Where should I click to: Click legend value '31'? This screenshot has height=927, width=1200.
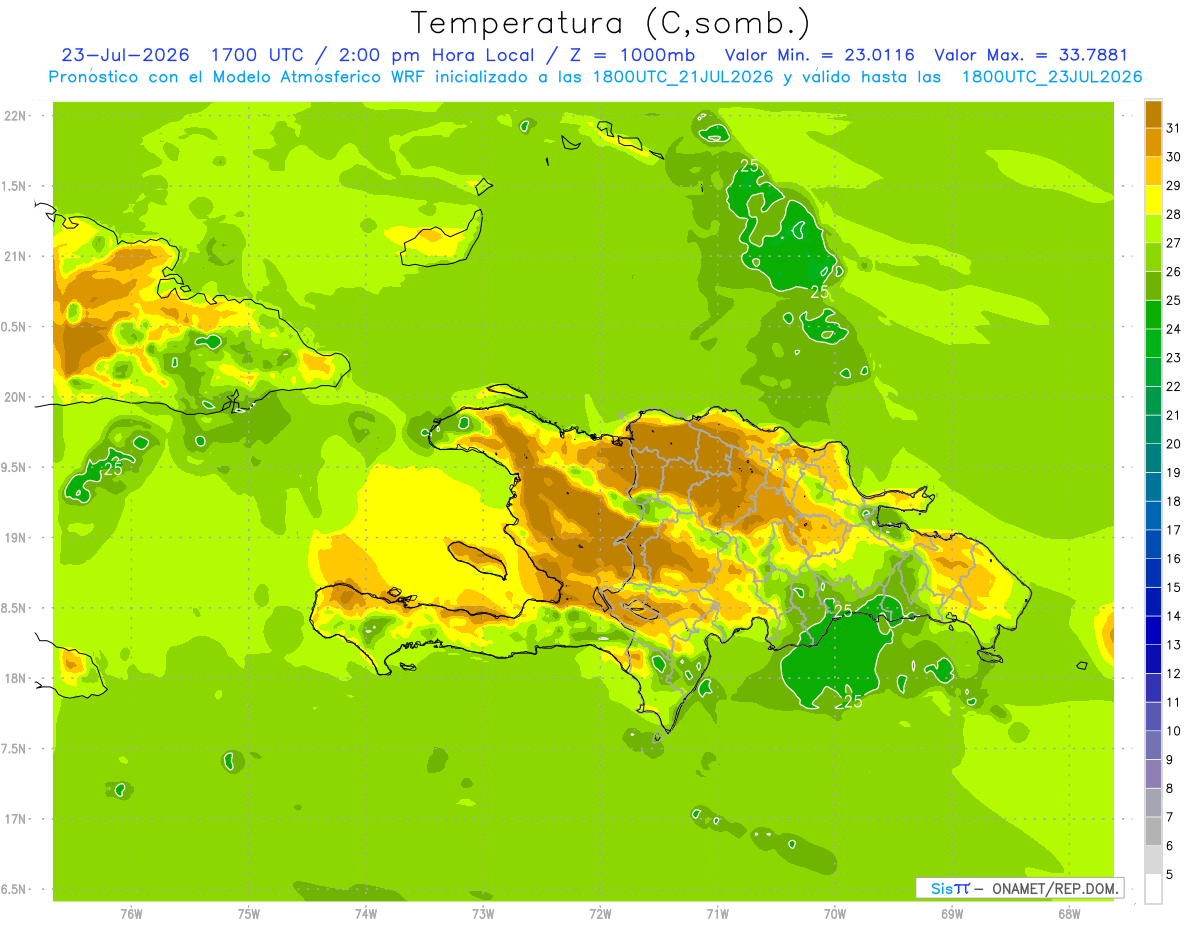click(x=1173, y=128)
